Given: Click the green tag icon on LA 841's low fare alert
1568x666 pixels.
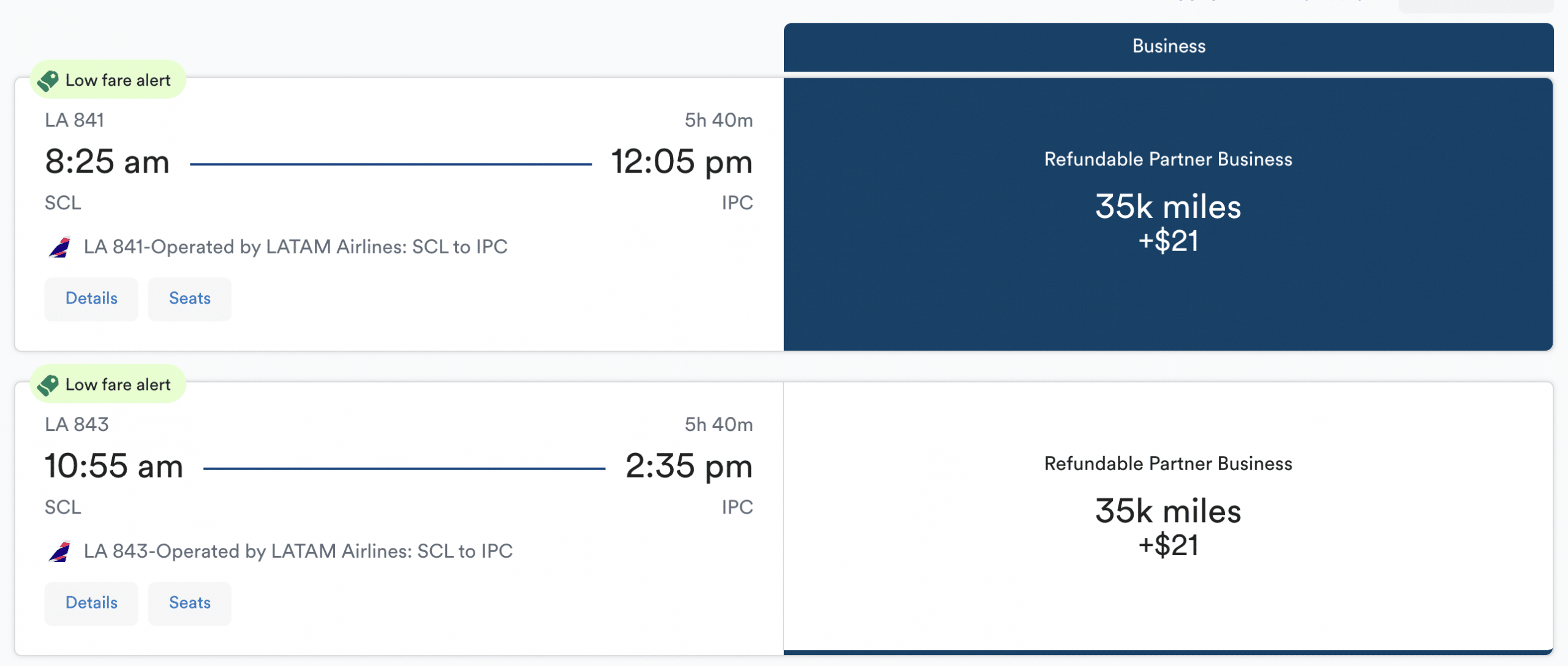Looking at the screenshot, I should (48, 80).
